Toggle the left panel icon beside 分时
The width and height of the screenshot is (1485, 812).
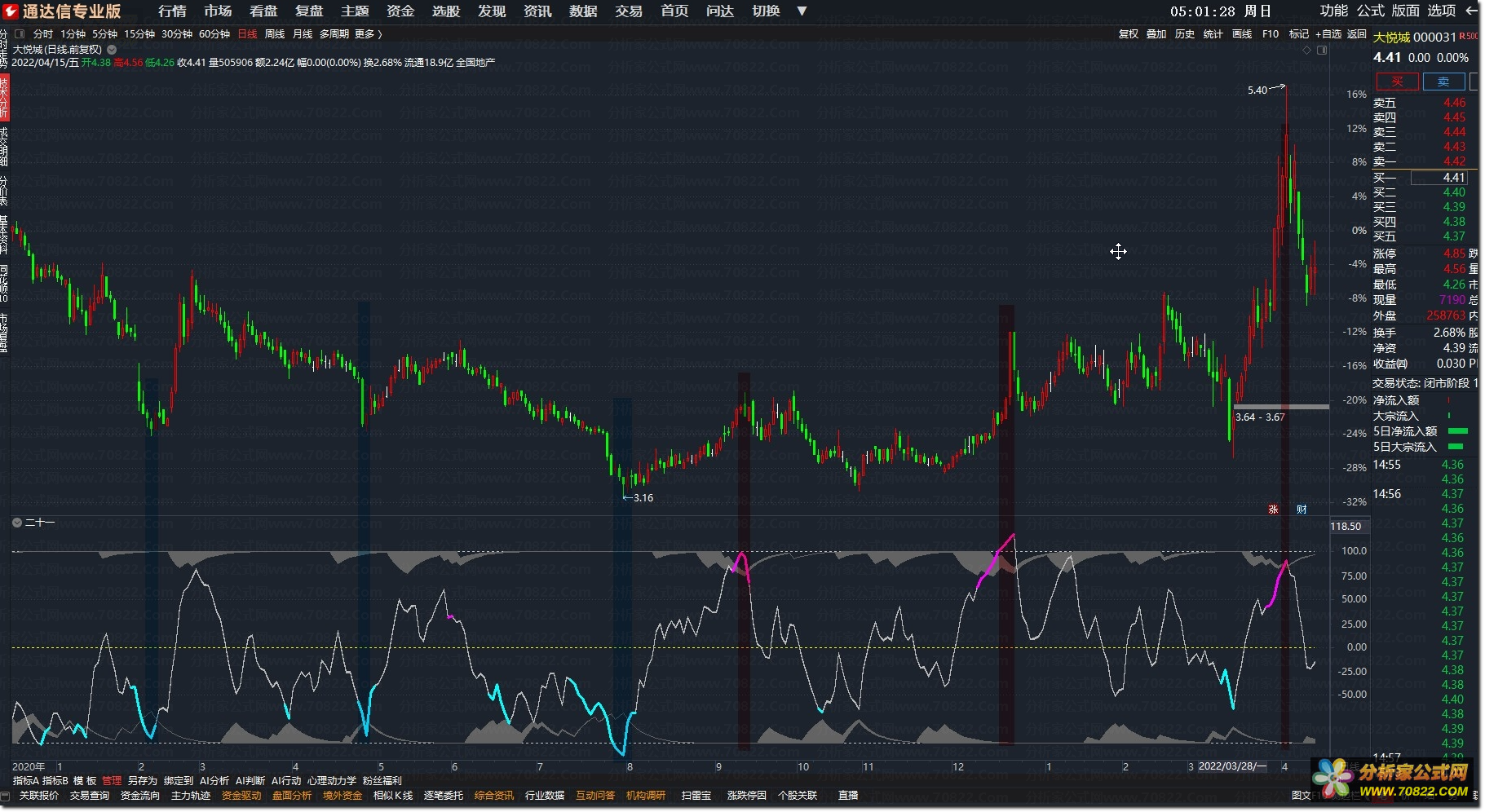20,34
